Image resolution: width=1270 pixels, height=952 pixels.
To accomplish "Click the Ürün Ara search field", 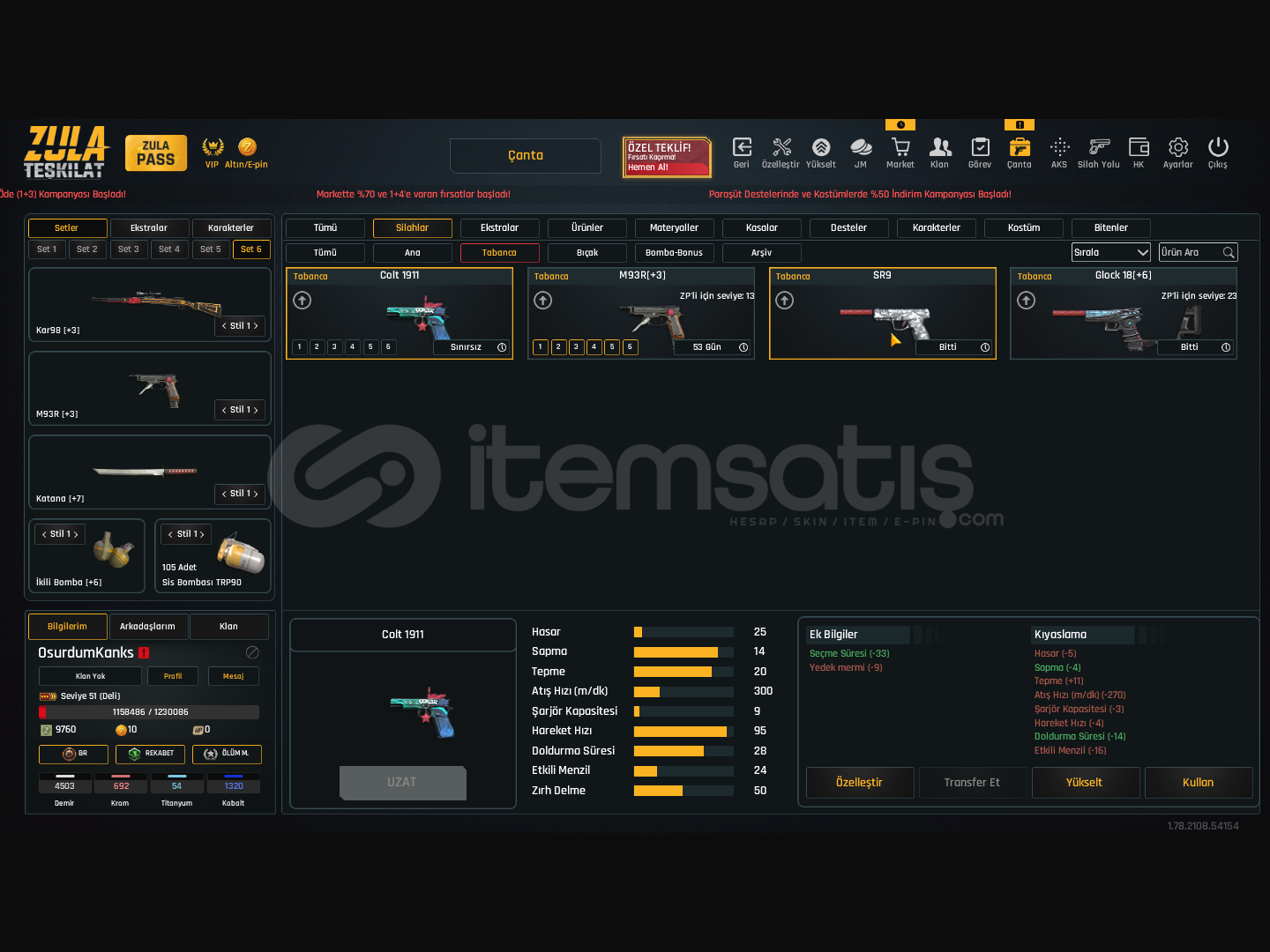I will pyautogui.click(x=1199, y=253).
